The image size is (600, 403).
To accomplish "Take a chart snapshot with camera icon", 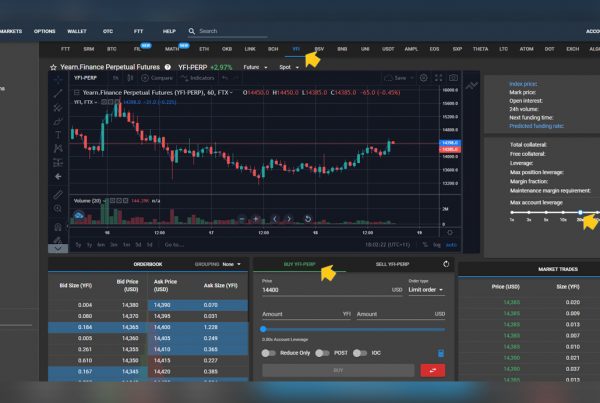I will tap(453, 78).
